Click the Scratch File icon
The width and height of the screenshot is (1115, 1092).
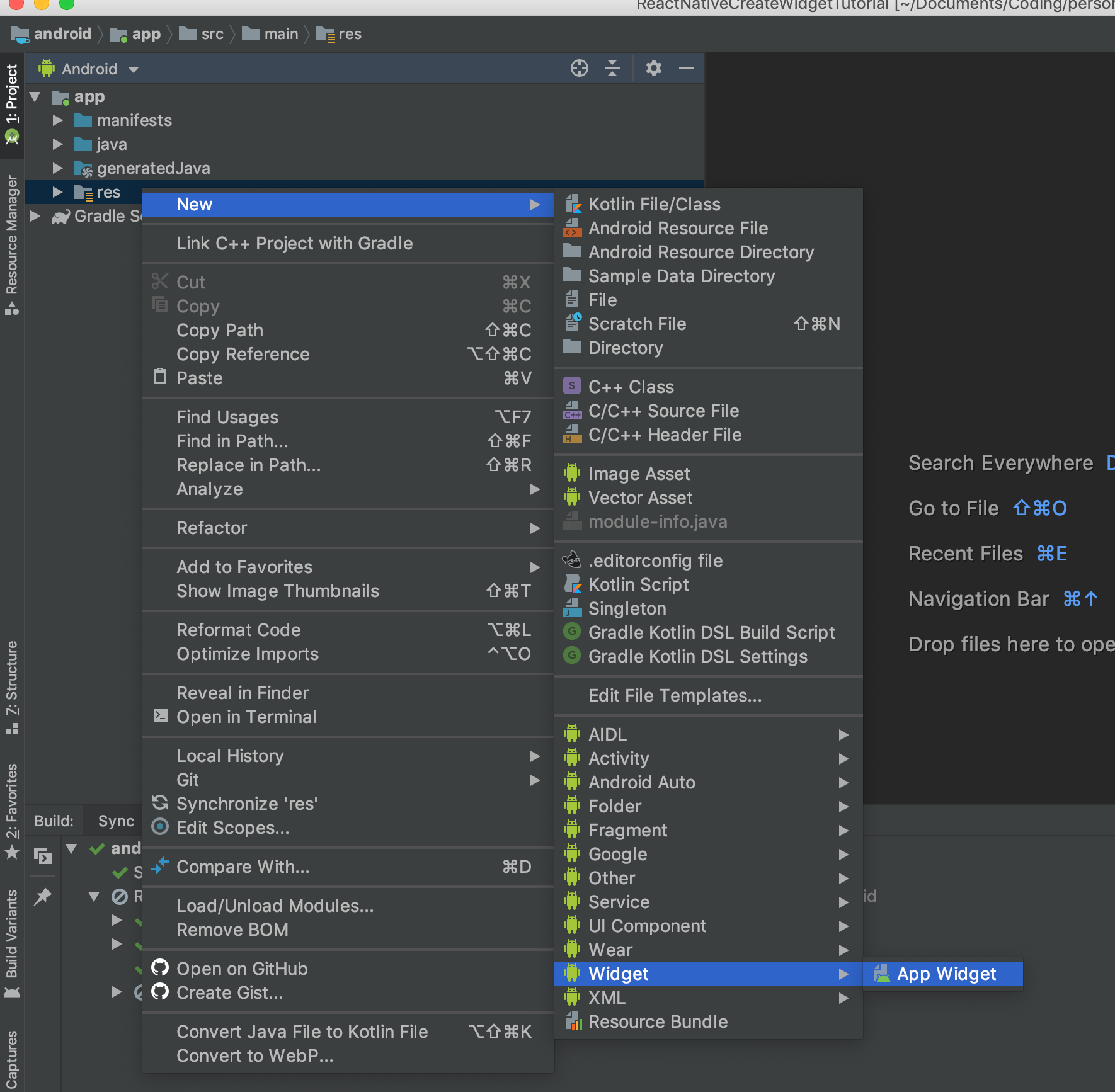tap(572, 324)
